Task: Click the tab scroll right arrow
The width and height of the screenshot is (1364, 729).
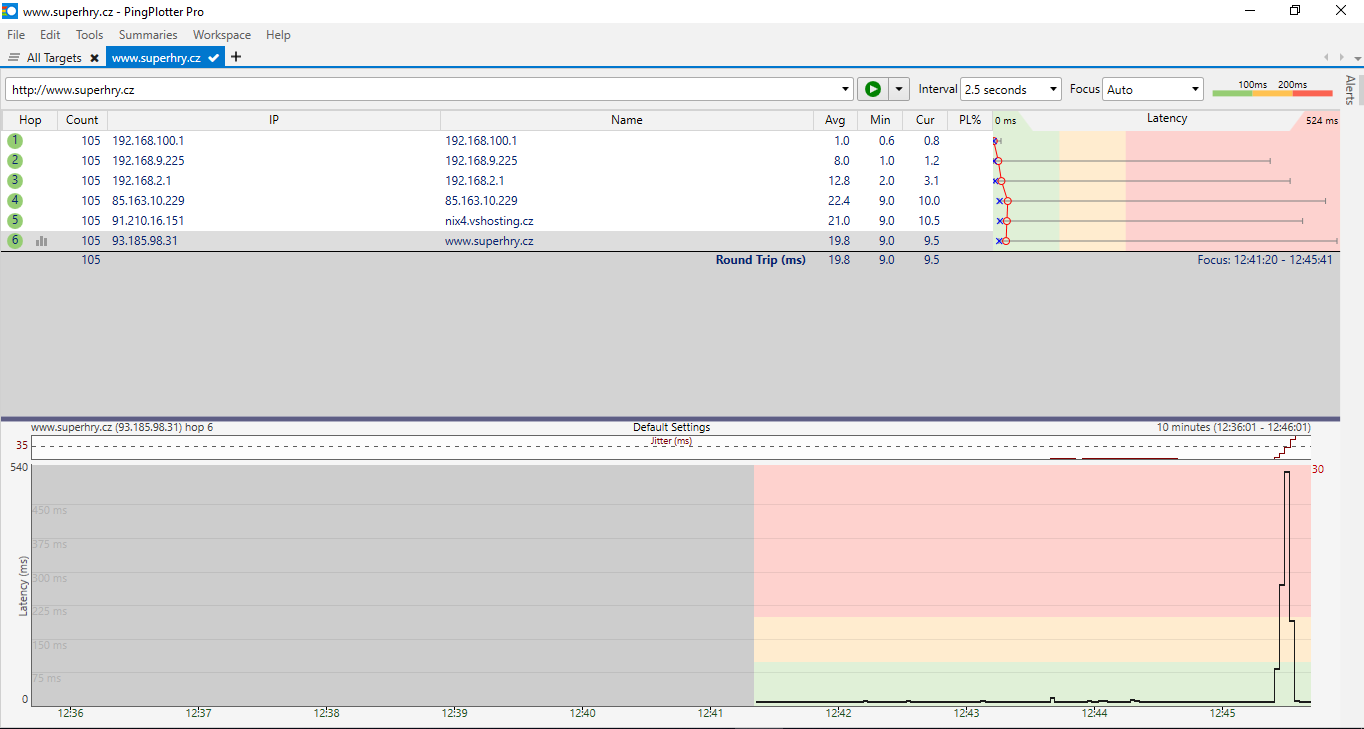Action: click(1339, 58)
